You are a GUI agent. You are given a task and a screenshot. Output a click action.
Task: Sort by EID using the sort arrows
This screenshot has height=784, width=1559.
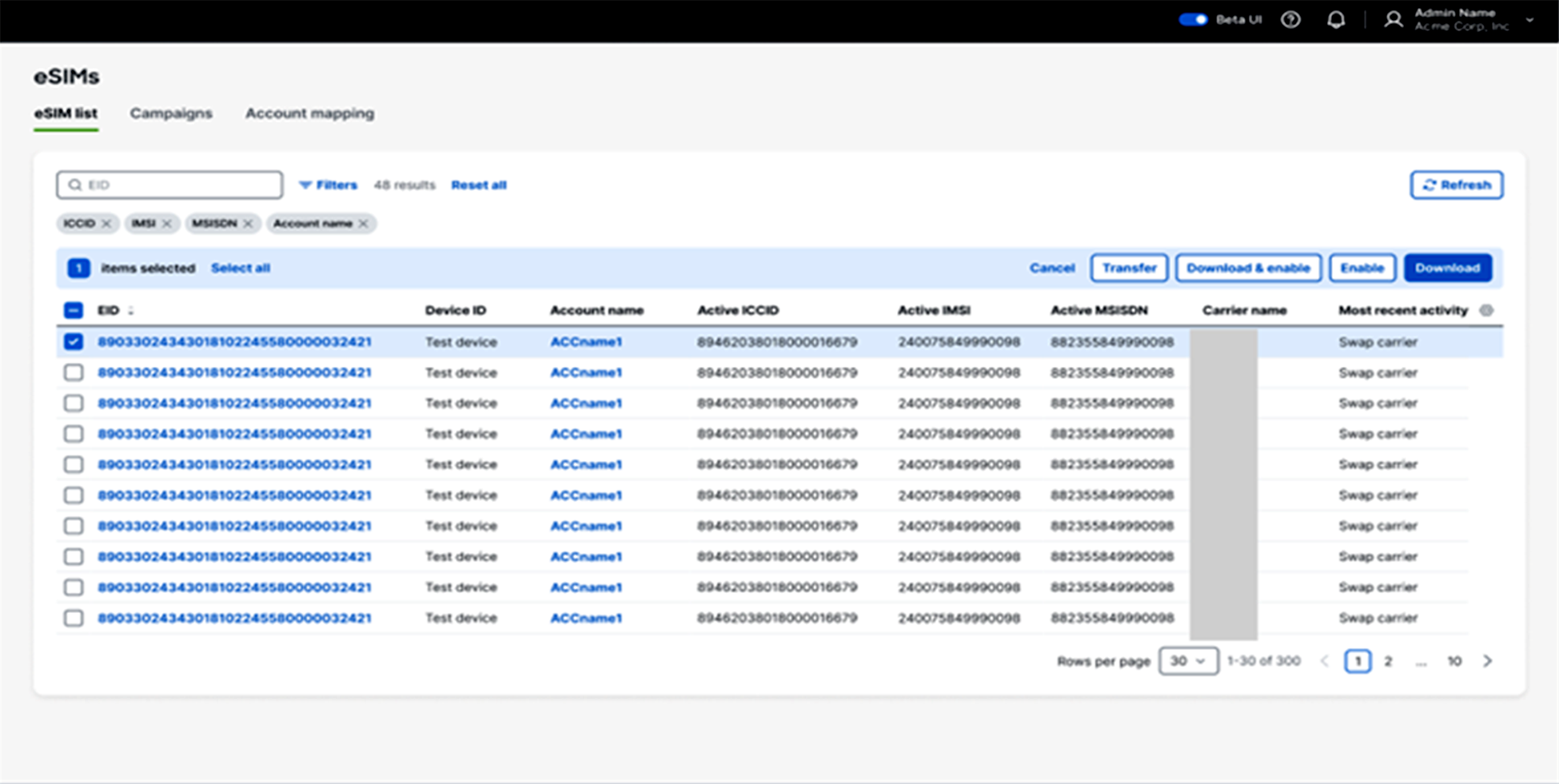(131, 310)
